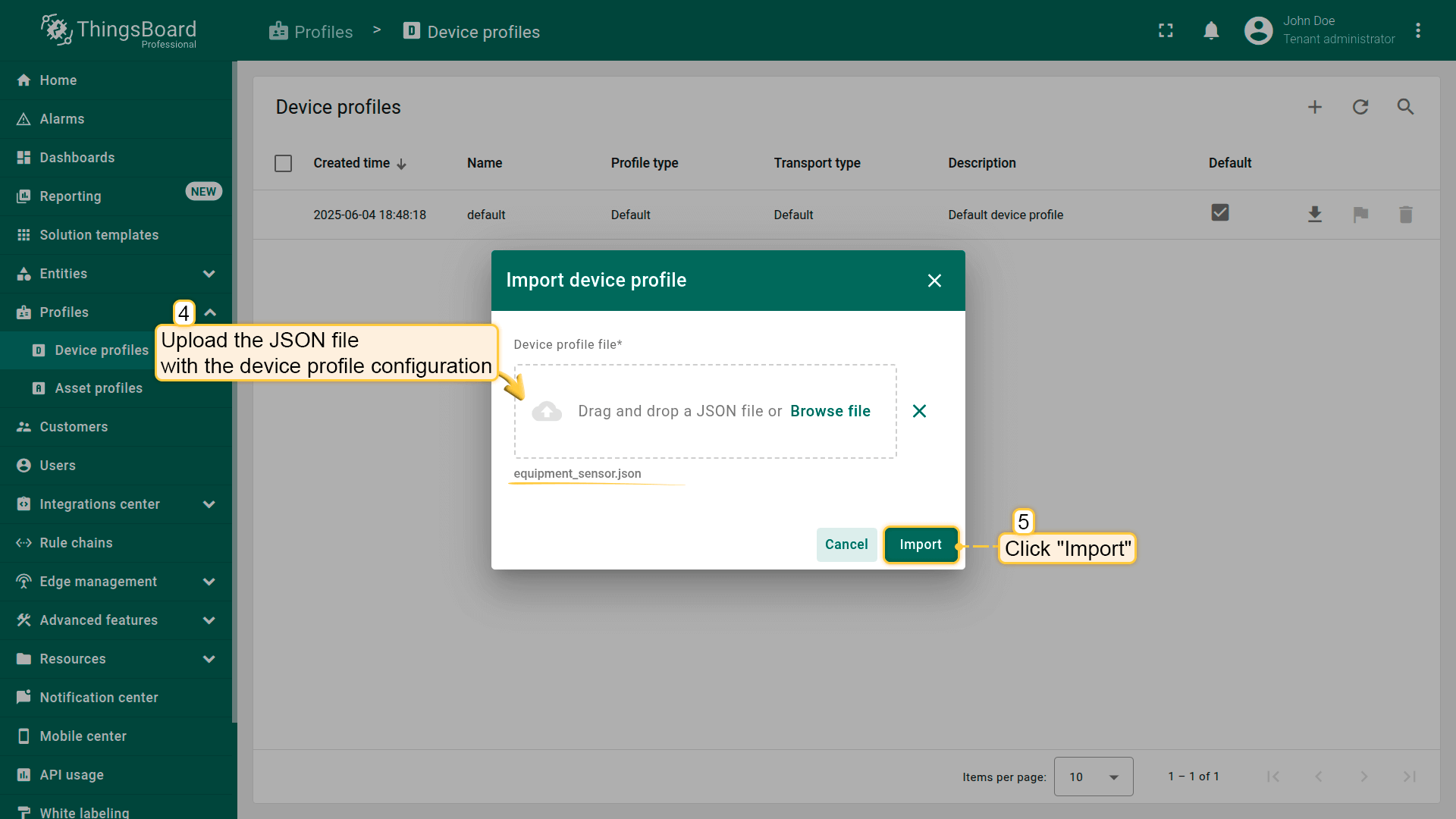
Task: Expand the Entities menu section
Action: coord(209,274)
